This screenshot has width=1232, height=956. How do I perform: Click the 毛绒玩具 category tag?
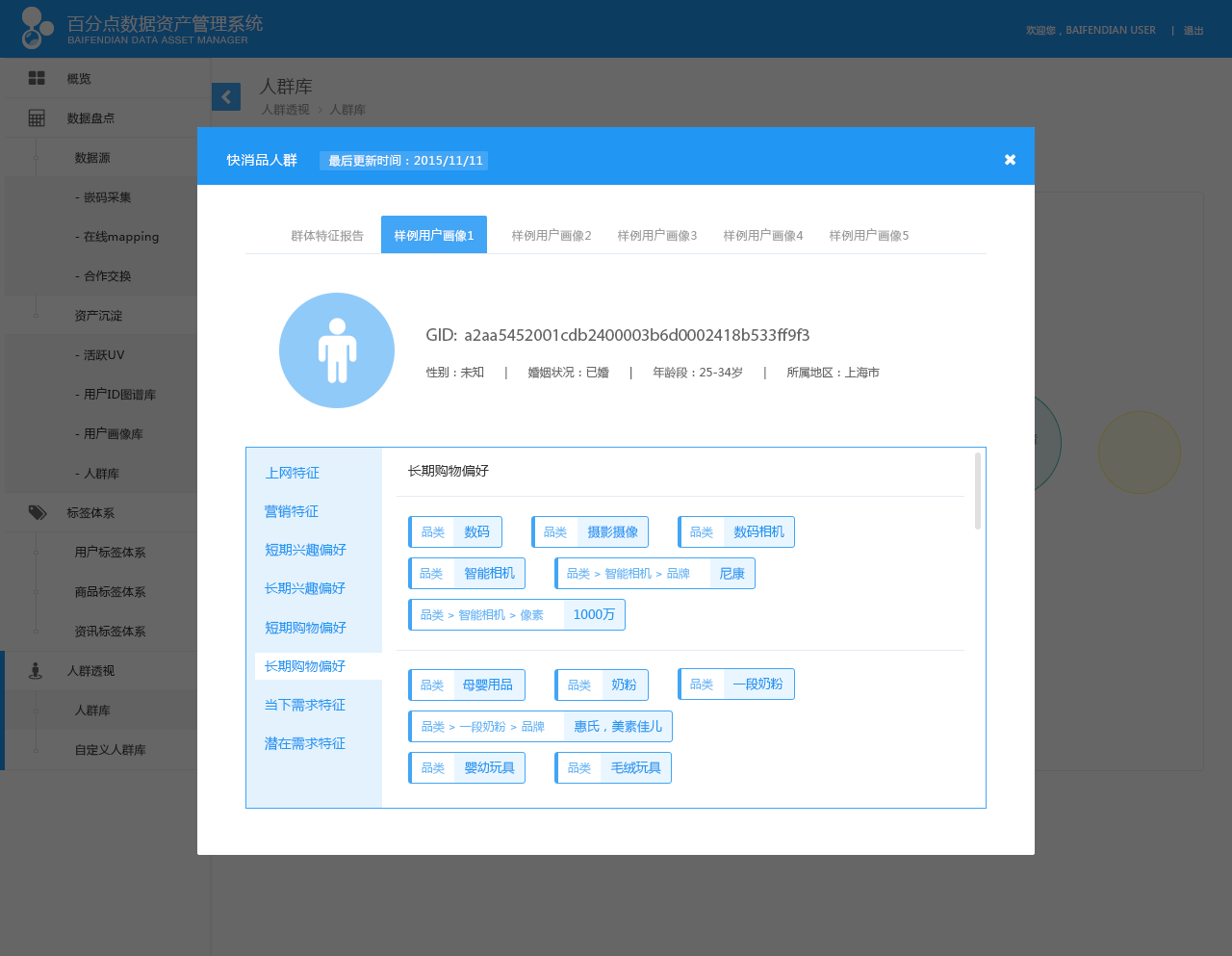tap(613, 768)
